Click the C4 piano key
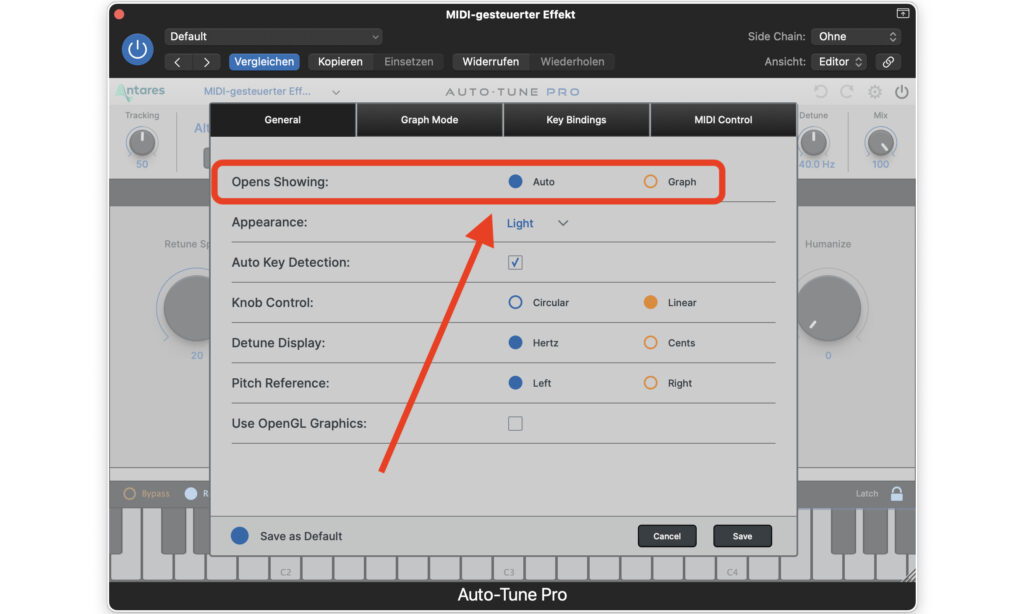The width and height of the screenshot is (1024, 614). coord(732,568)
